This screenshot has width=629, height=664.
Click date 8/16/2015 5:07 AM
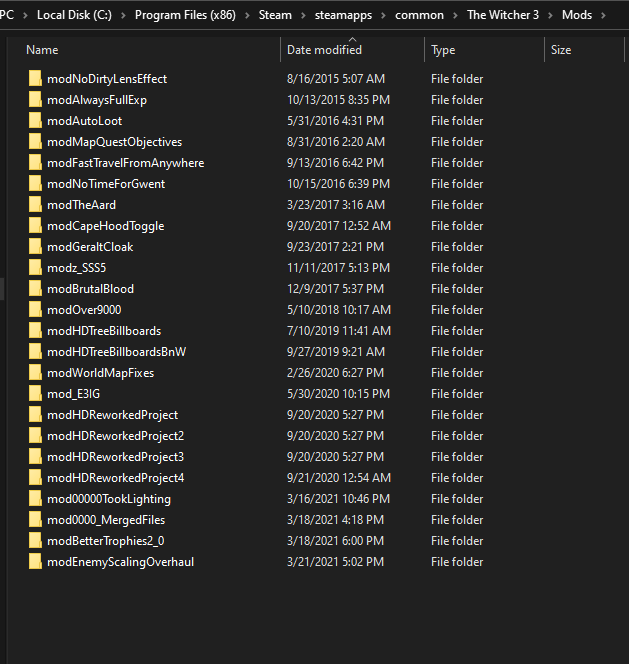pos(336,79)
